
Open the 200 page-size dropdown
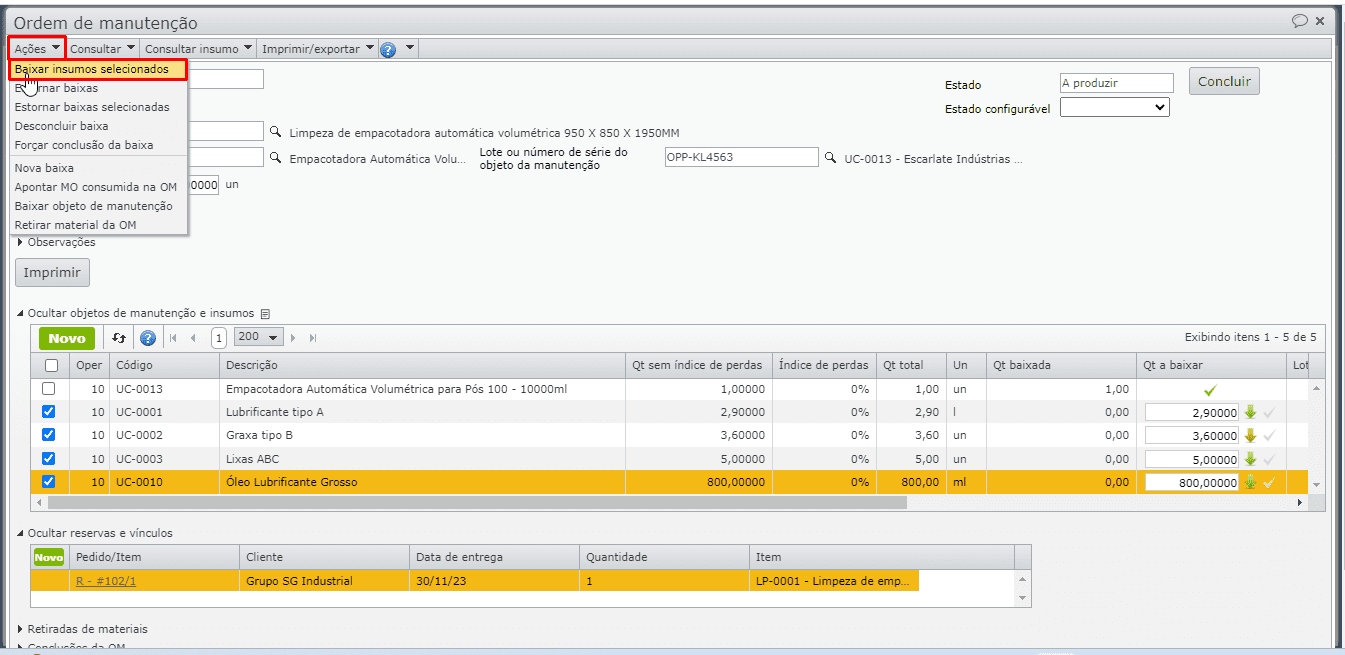259,338
